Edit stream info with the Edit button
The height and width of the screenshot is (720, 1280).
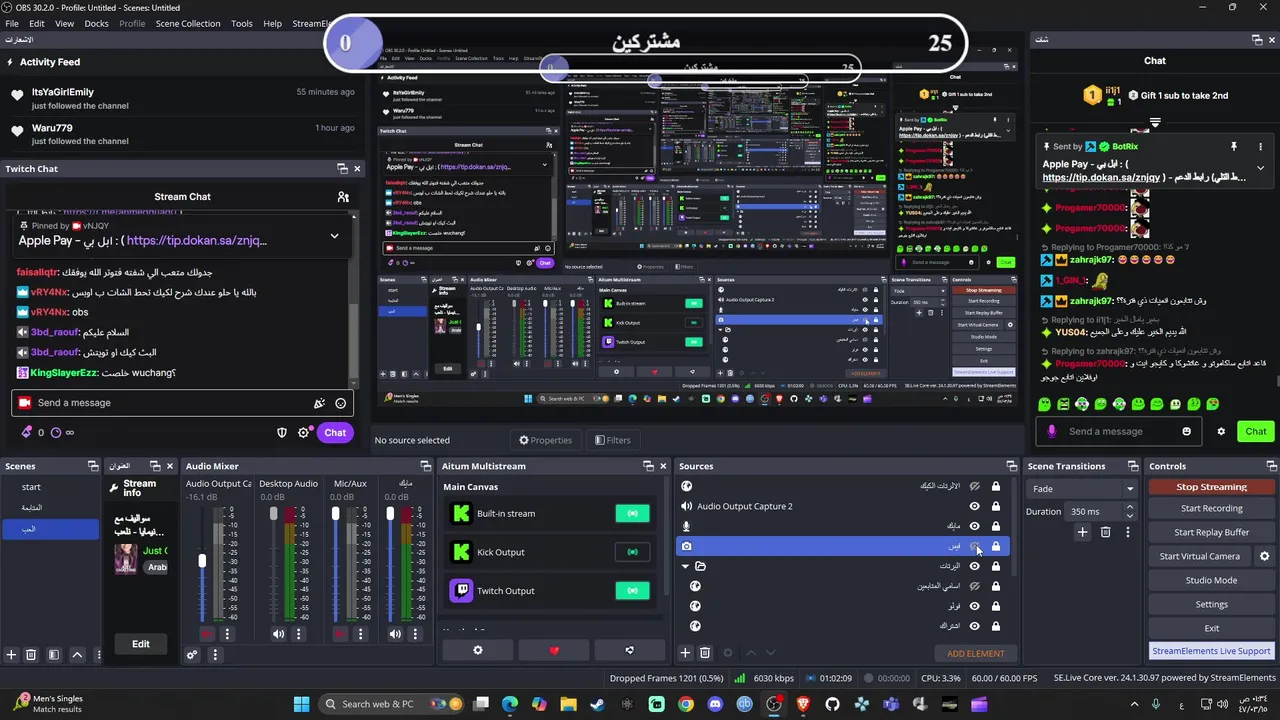(x=141, y=644)
